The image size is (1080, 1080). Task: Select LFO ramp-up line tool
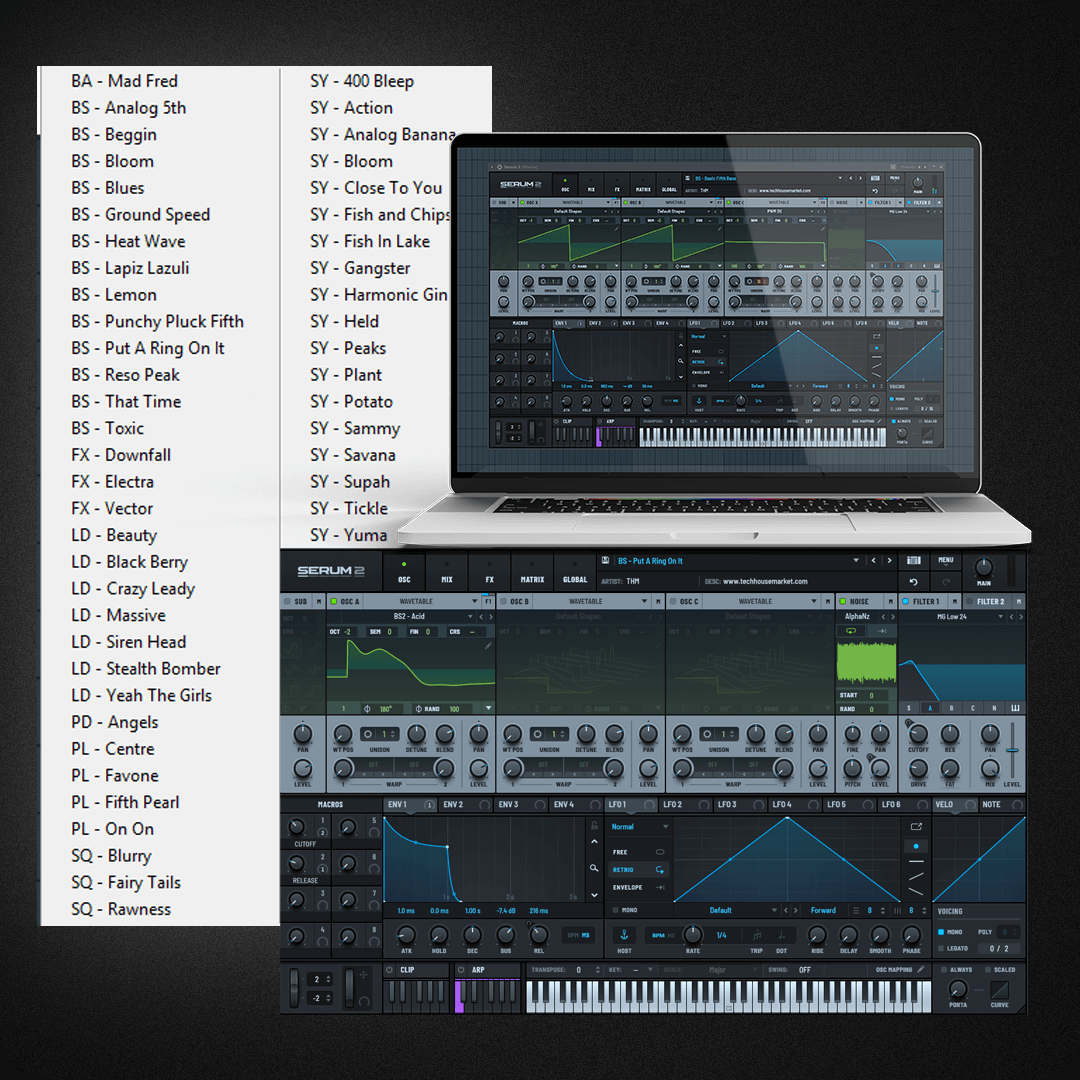915,876
